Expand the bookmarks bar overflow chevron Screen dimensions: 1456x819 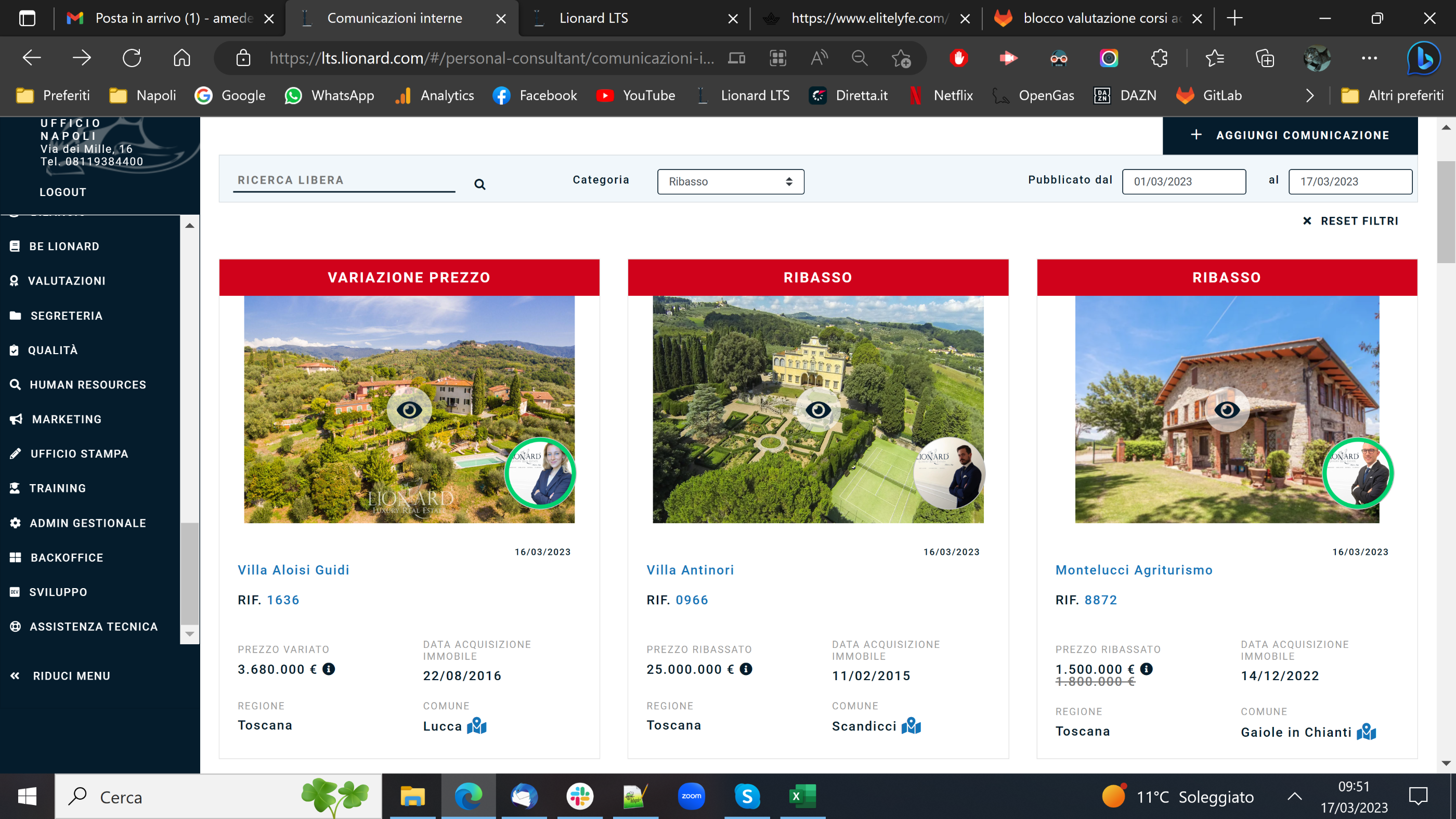[x=1309, y=96]
